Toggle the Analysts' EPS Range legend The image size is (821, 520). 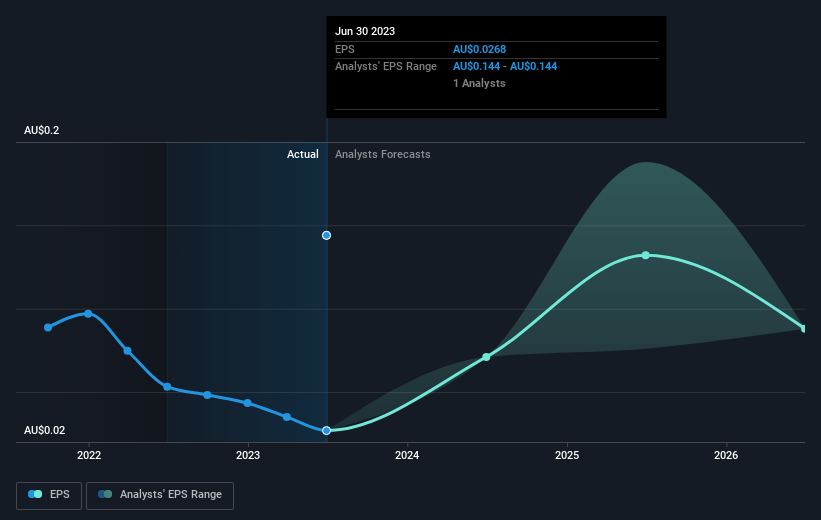pyautogui.click(x=160, y=495)
